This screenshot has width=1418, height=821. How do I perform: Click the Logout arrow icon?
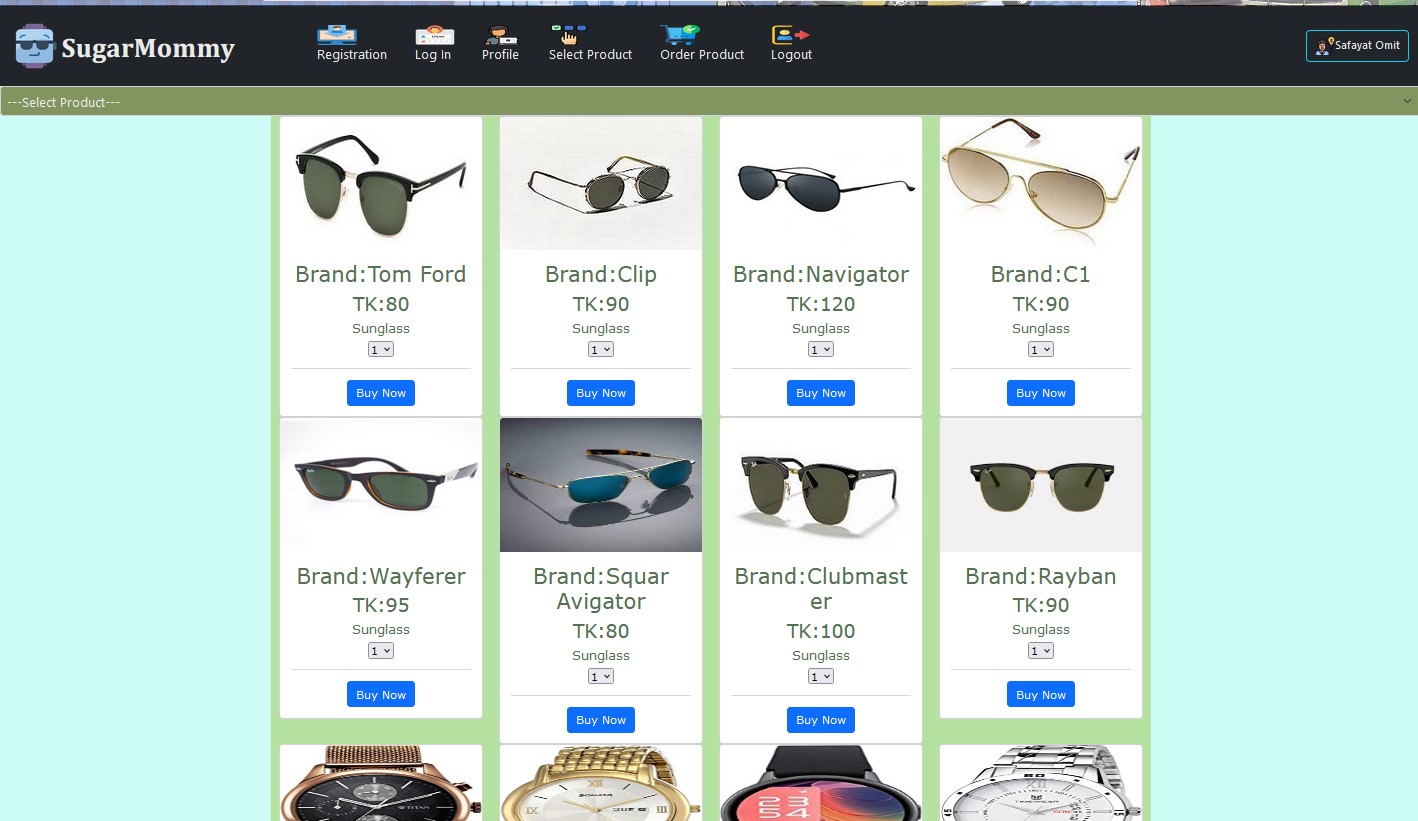coord(790,34)
